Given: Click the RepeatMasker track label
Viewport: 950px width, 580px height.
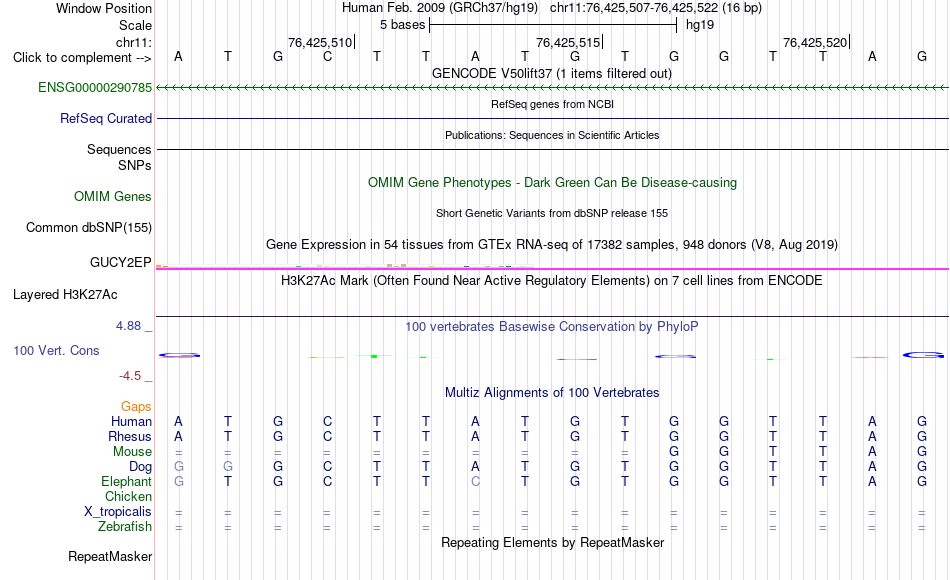Looking at the screenshot, I should (110, 556).
